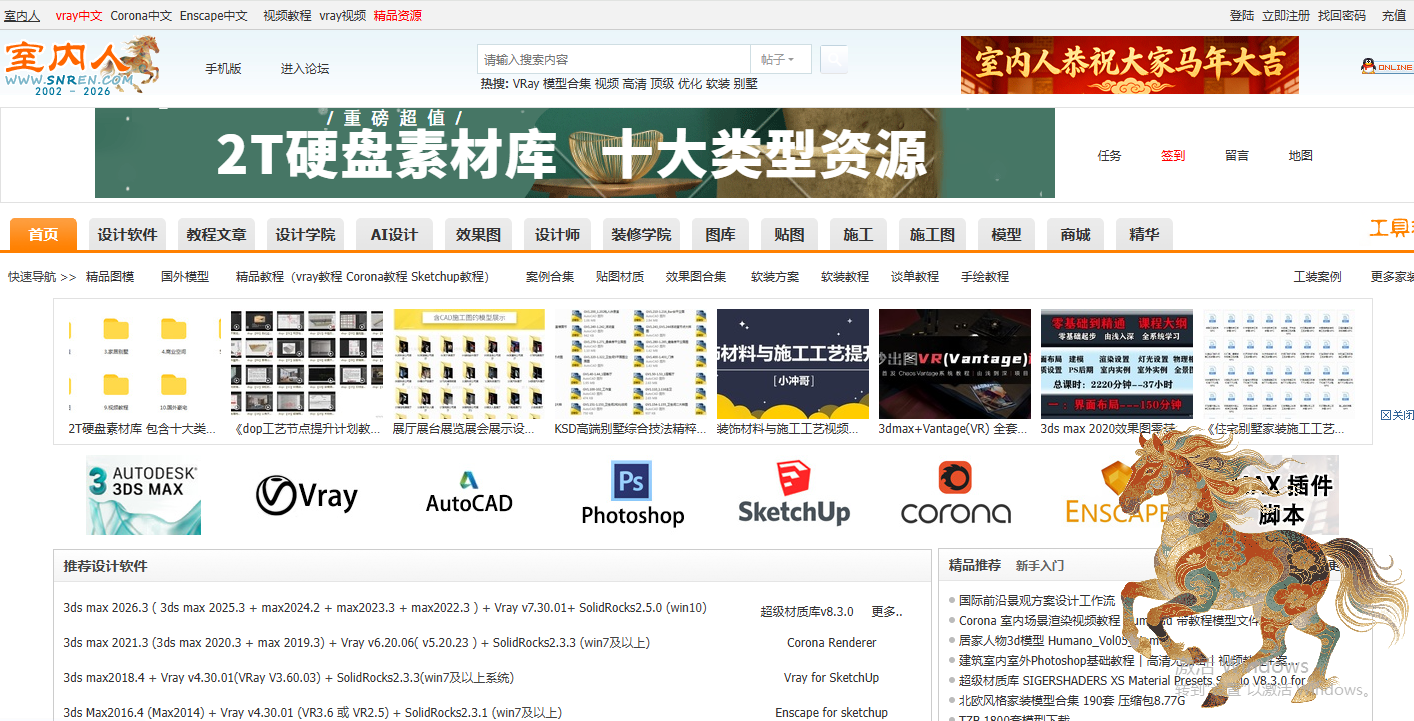Image resolution: width=1414 pixels, height=721 pixels.
Task: Click the red 签到 check-in link
Action: 1173,156
